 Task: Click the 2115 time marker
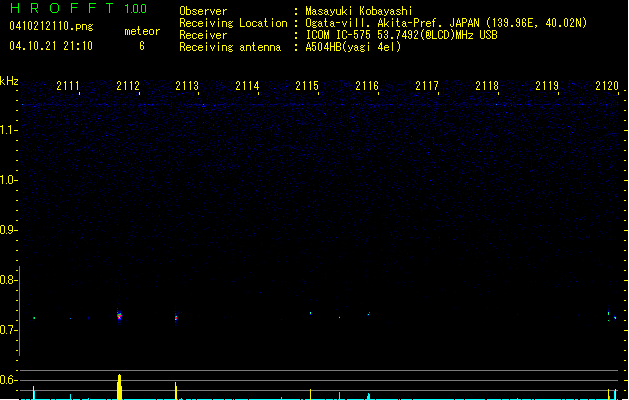[x=307, y=86]
